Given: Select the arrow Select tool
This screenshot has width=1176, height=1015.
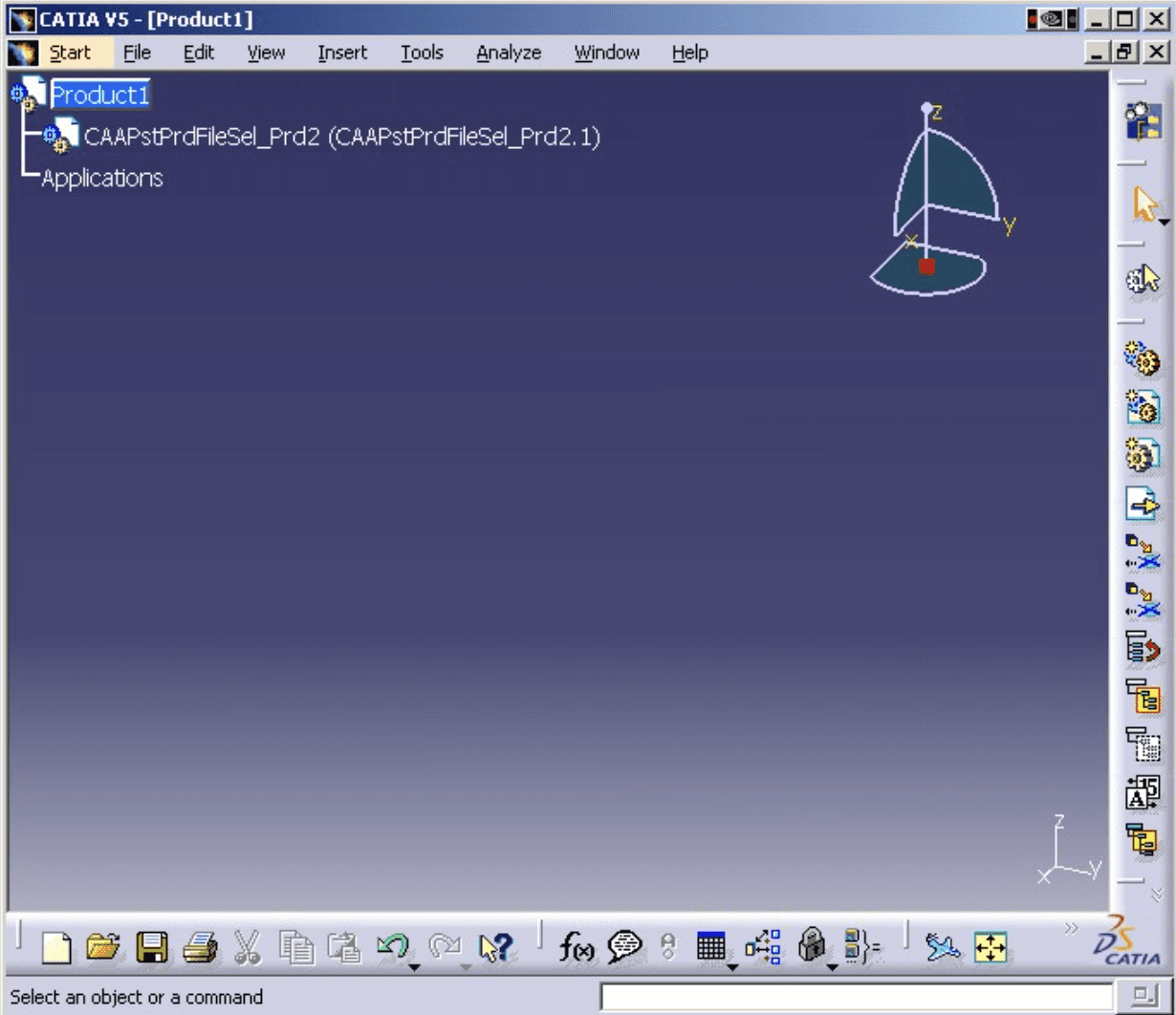Looking at the screenshot, I should click(x=1143, y=205).
